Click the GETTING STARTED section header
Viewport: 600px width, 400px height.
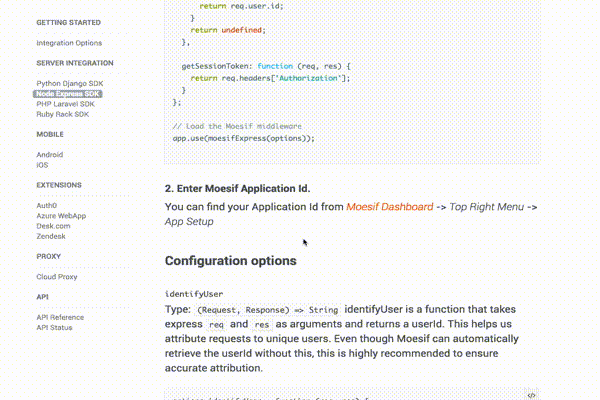tap(68, 23)
